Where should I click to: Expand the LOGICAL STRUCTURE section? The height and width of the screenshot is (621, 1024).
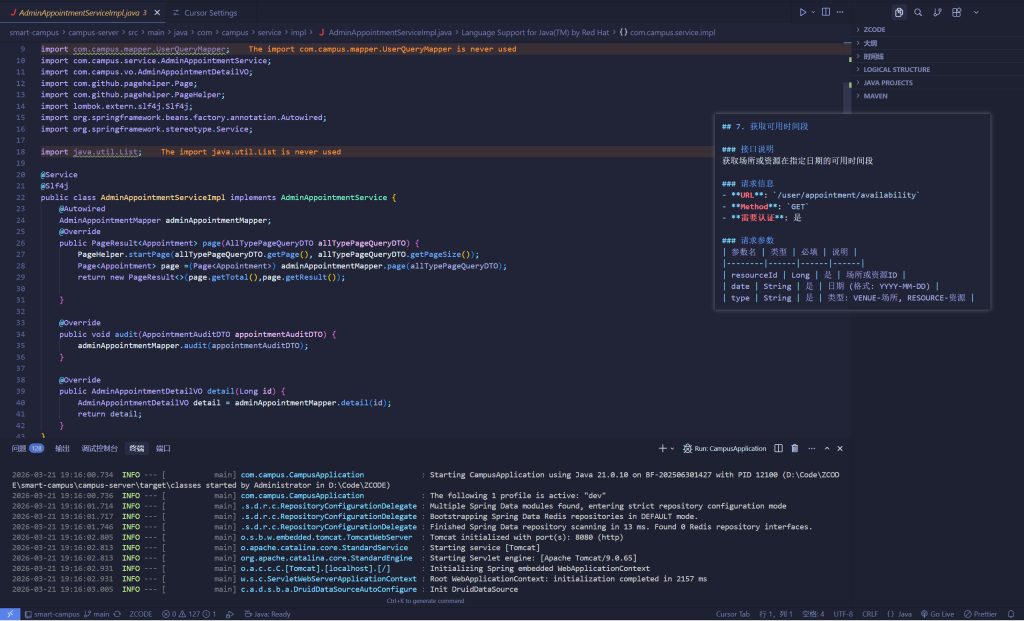(896, 70)
